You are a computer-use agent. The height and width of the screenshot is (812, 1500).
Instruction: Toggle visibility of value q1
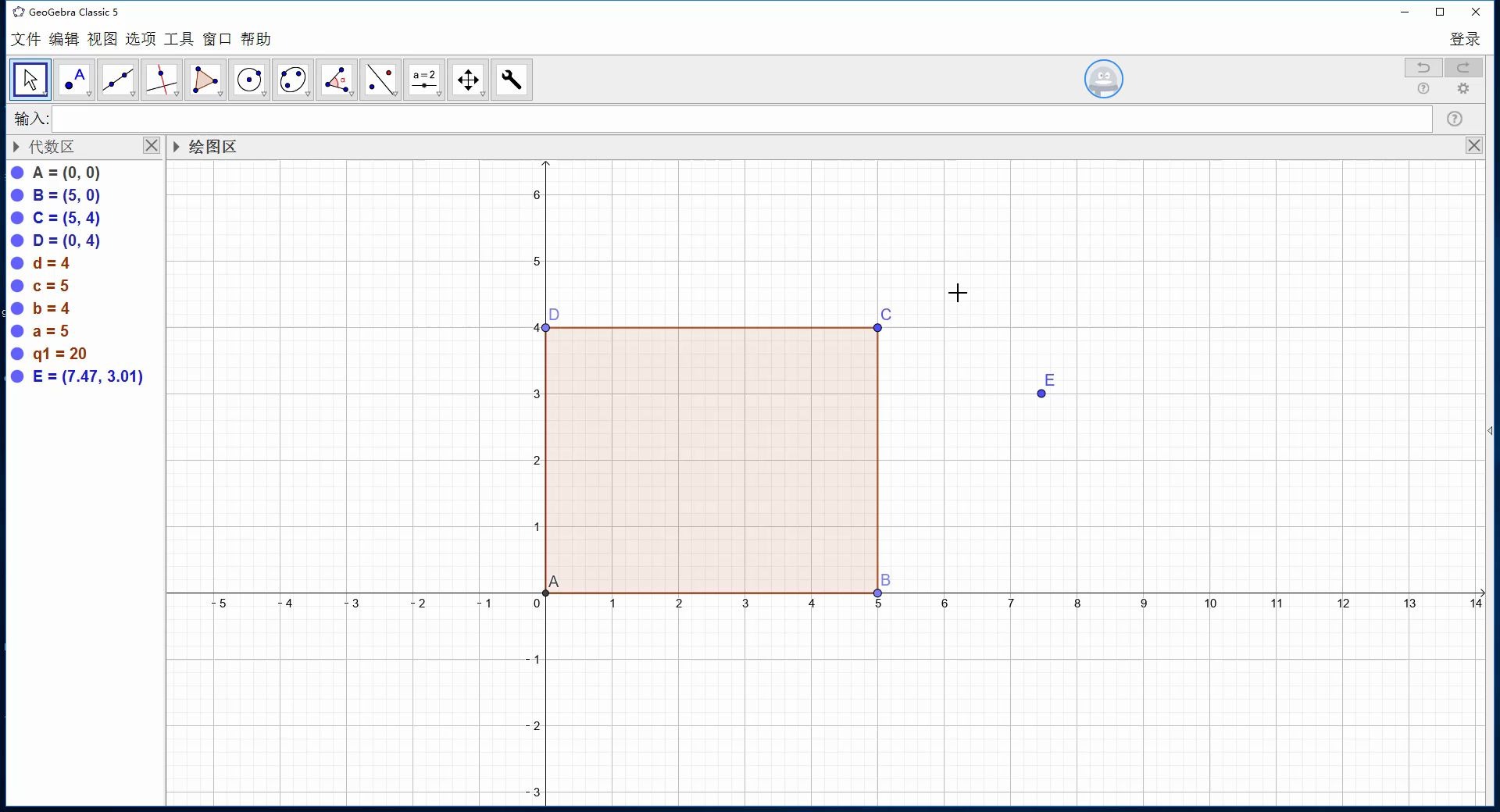coord(17,354)
